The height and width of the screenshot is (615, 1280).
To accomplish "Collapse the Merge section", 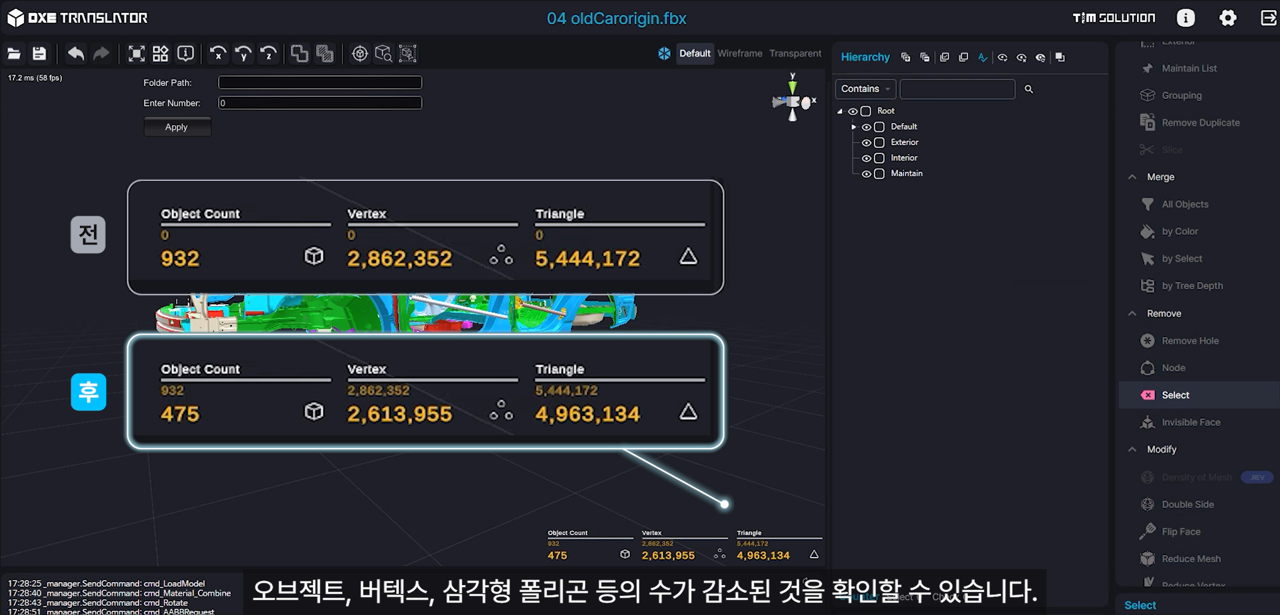I will click(x=1132, y=177).
